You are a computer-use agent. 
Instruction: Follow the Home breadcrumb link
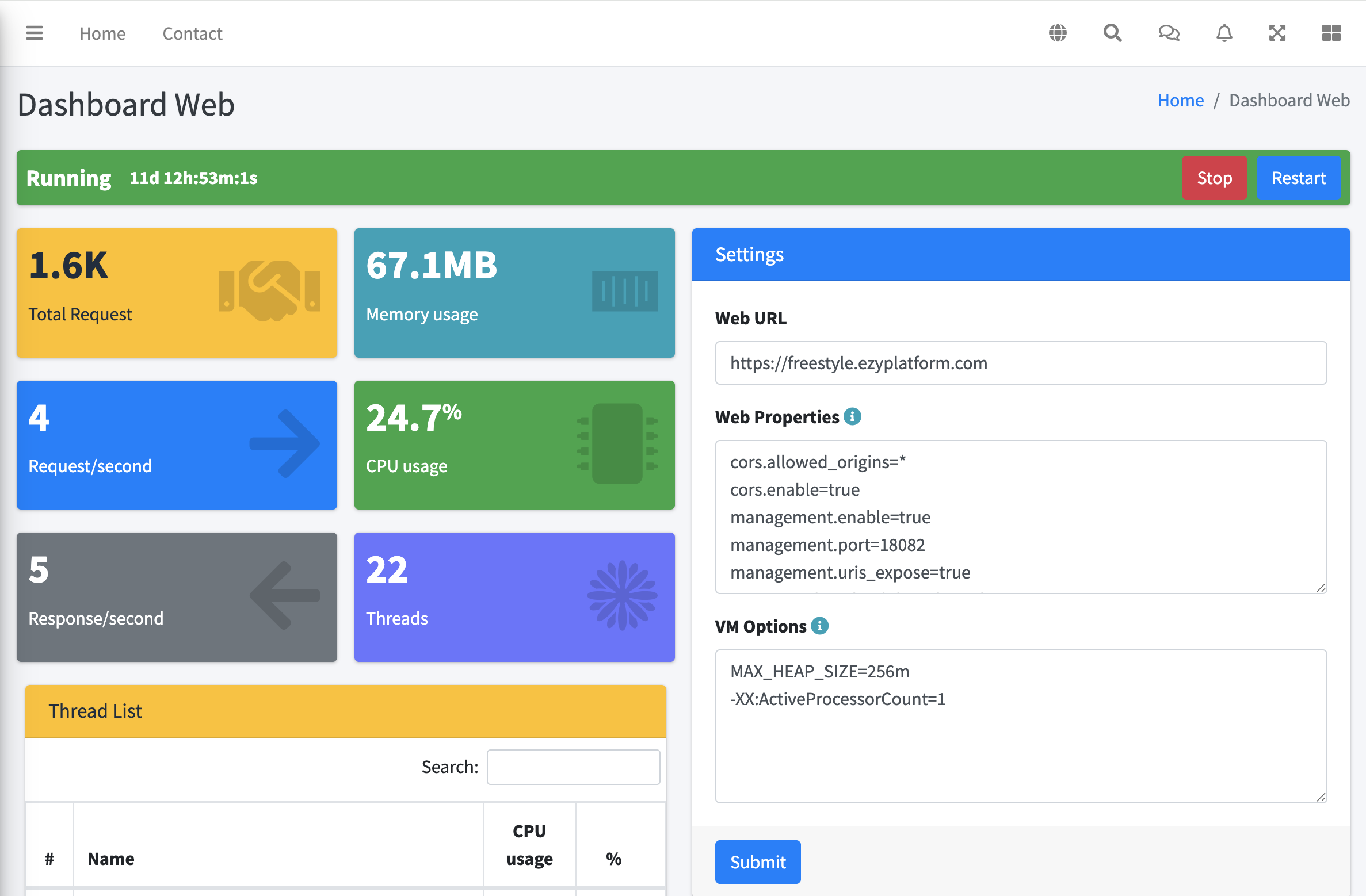click(x=1180, y=101)
